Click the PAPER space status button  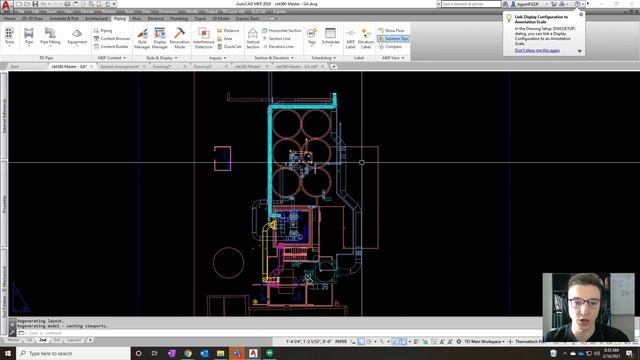point(341,341)
